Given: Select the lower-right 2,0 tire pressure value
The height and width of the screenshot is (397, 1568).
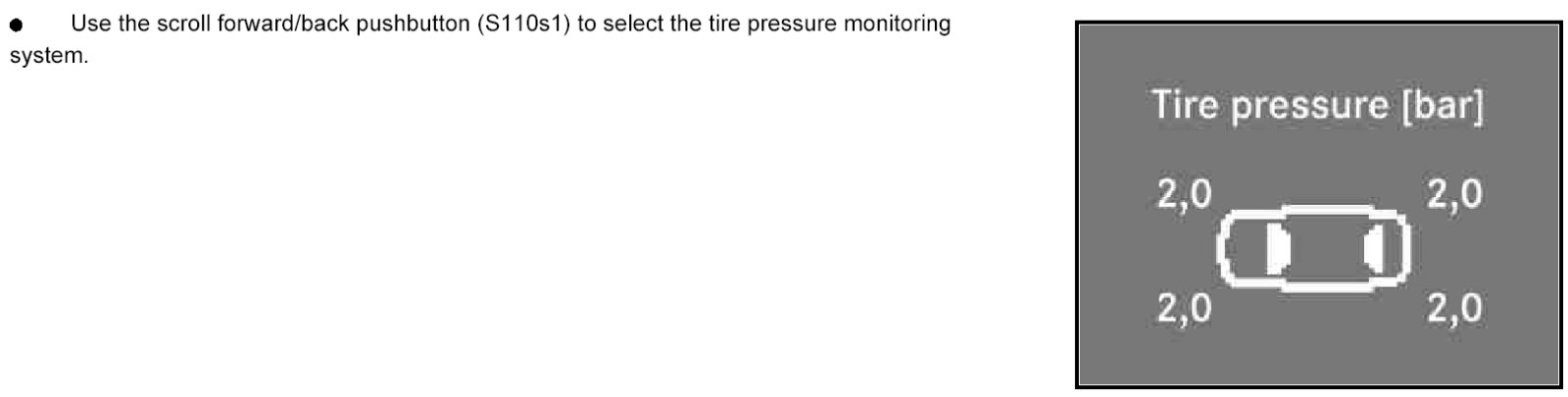Looking at the screenshot, I should coord(1454,309).
